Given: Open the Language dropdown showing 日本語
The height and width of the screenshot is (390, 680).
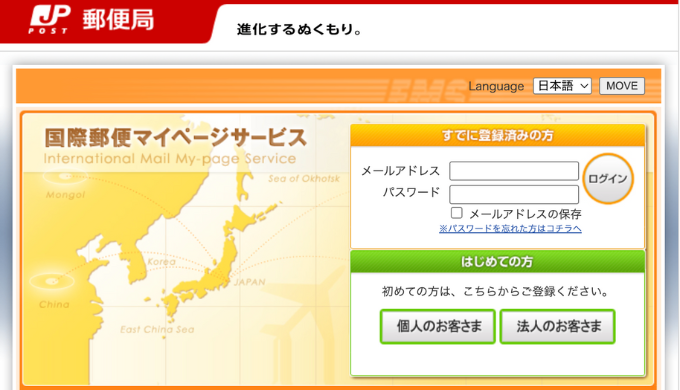Looking at the screenshot, I should pyautogui.click(x=562, y=86).
